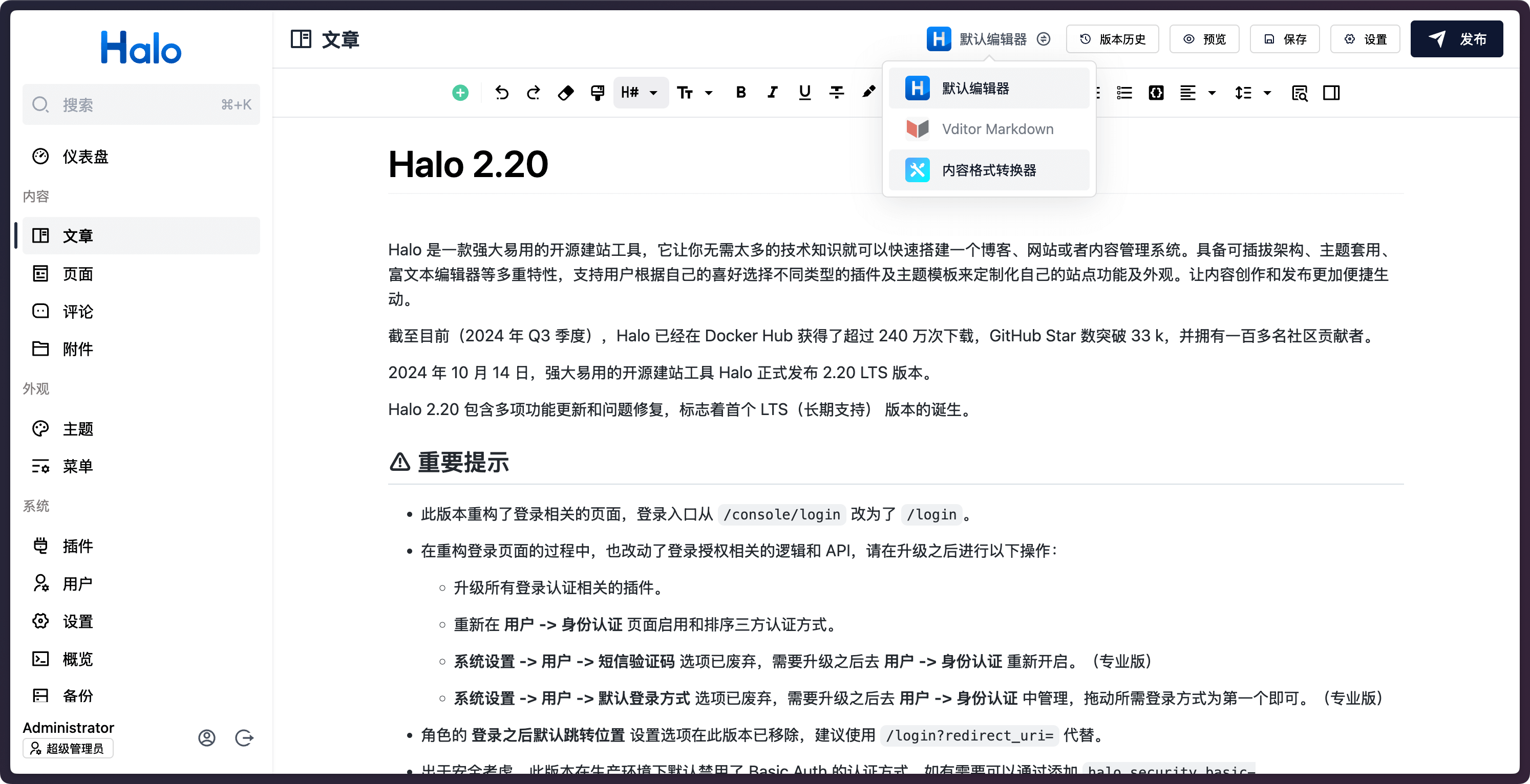Click the paragraph starting 截至目前
The width and height of the screenshot is (1530, 784).
click(x=883, y=336)
